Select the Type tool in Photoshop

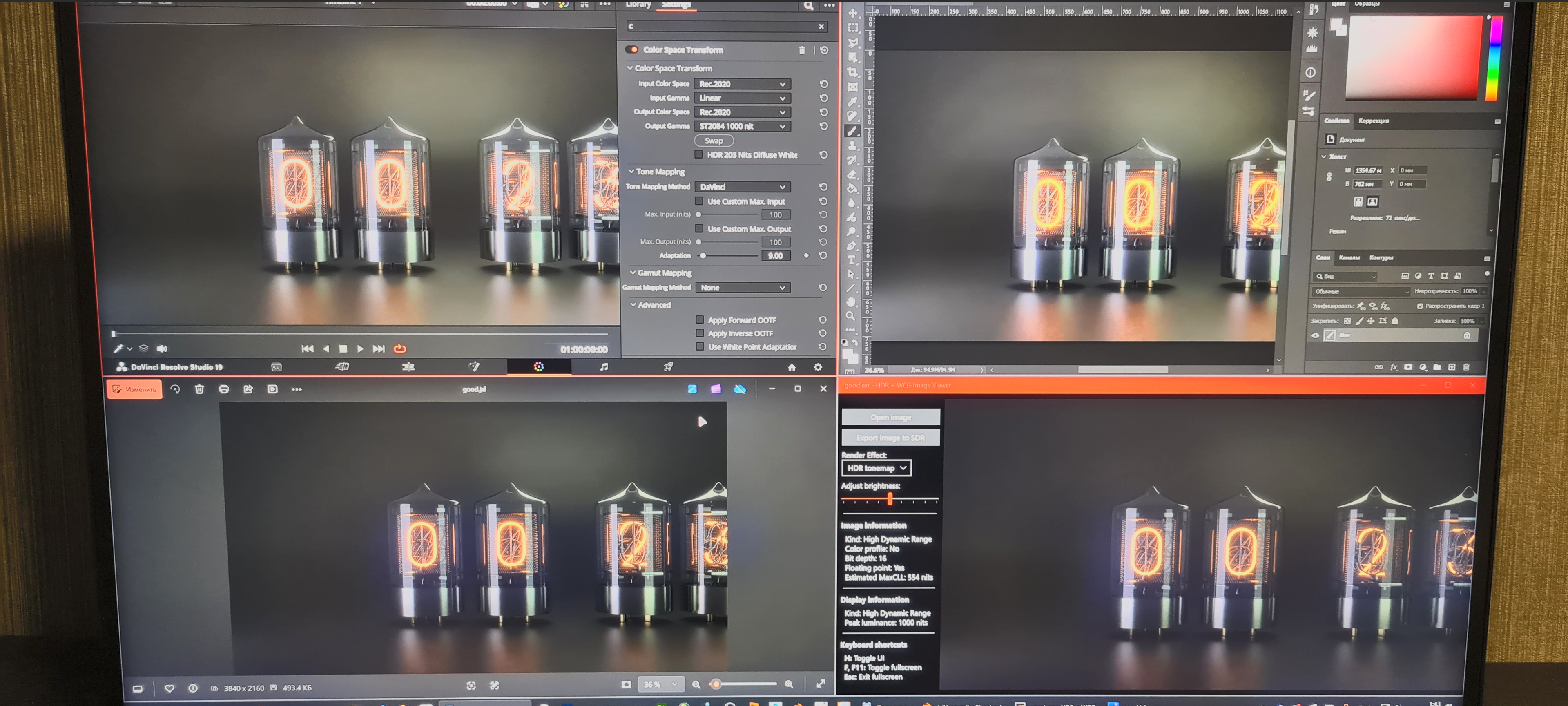852,260
